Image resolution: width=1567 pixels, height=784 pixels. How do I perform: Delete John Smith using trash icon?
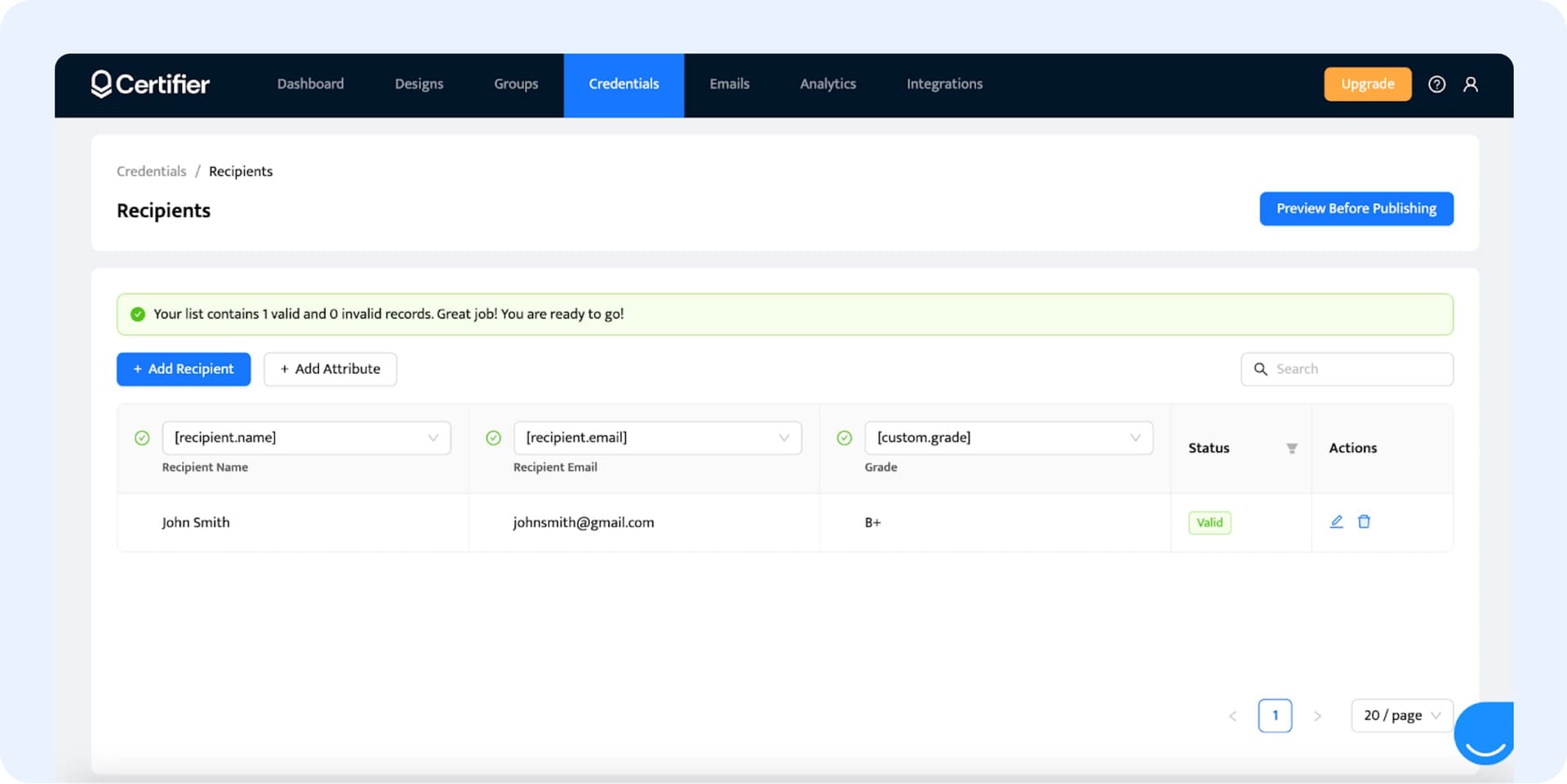click(1364, 521)
